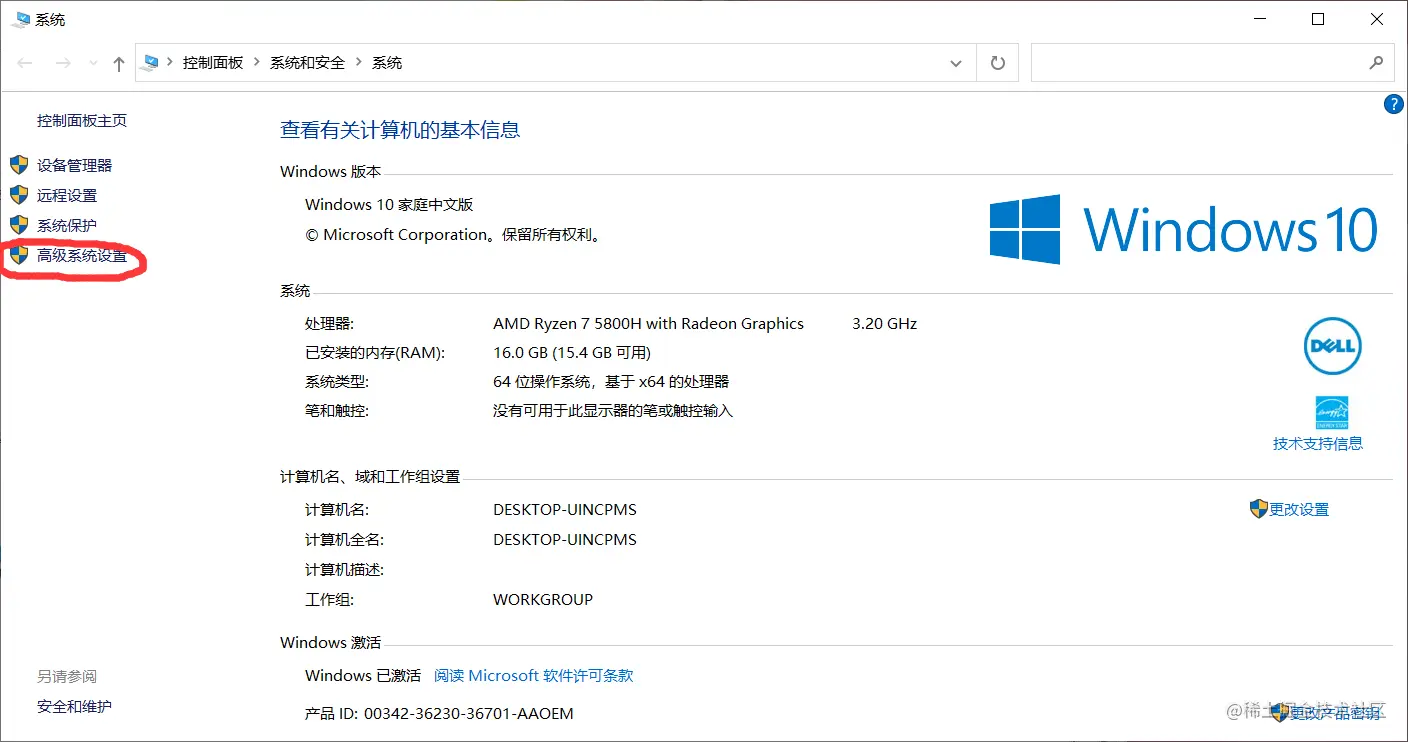
Task: Click inside the search input box
Action: pyautogui.click(x=1200, y=62)
